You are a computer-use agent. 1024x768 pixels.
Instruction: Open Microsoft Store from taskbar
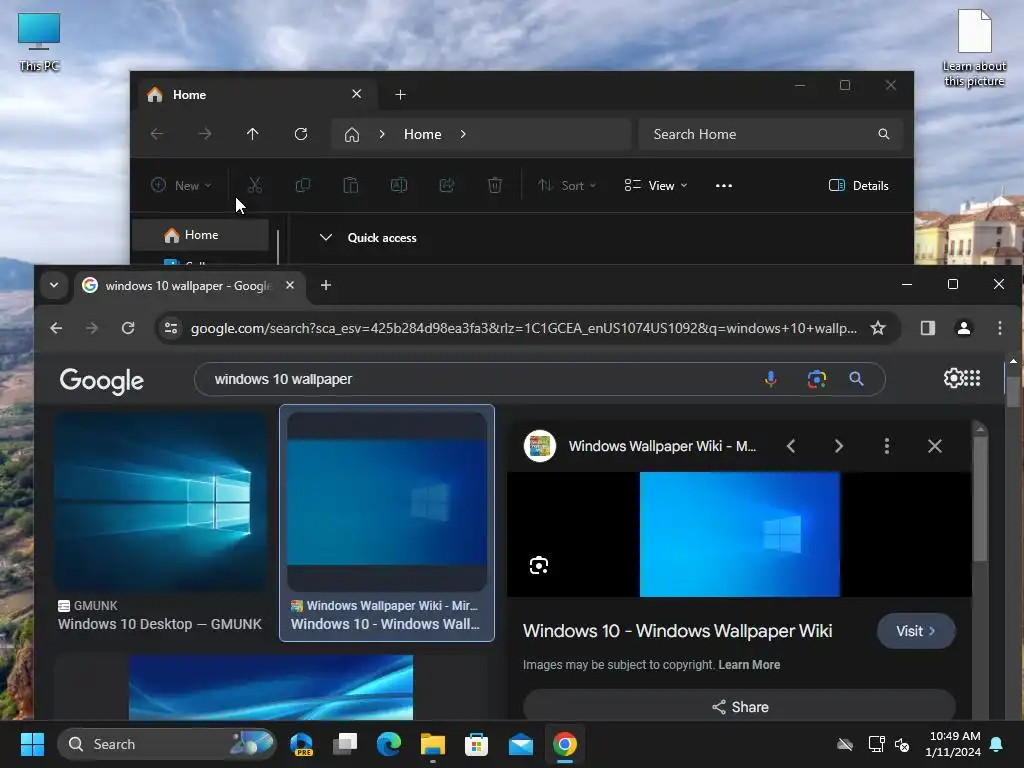pyautogui.click(x=476, y=744)
